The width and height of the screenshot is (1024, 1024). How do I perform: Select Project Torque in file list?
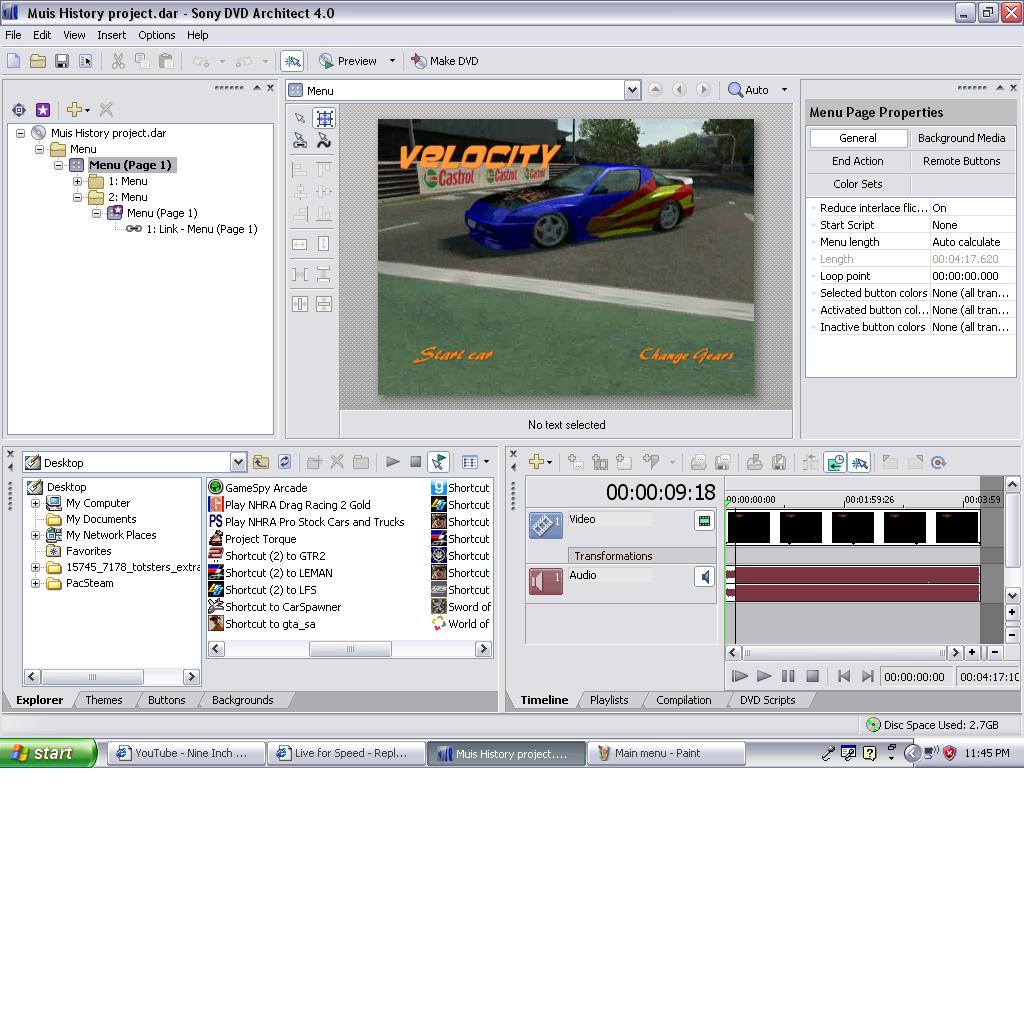coord(253,539)
